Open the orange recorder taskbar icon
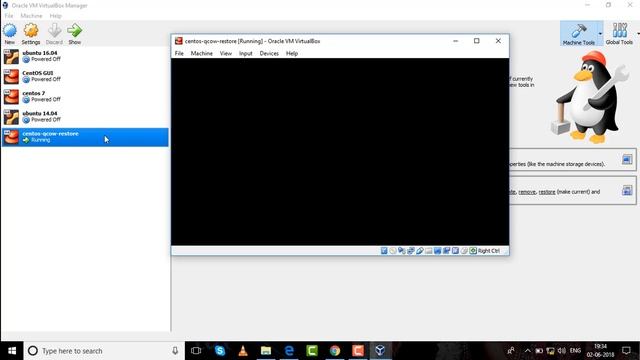640x360 pixels. [358, 351]
